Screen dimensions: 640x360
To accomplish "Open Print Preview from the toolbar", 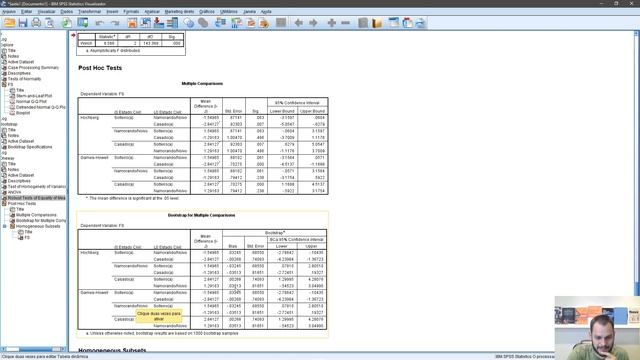I will click(x=50, y=23).
